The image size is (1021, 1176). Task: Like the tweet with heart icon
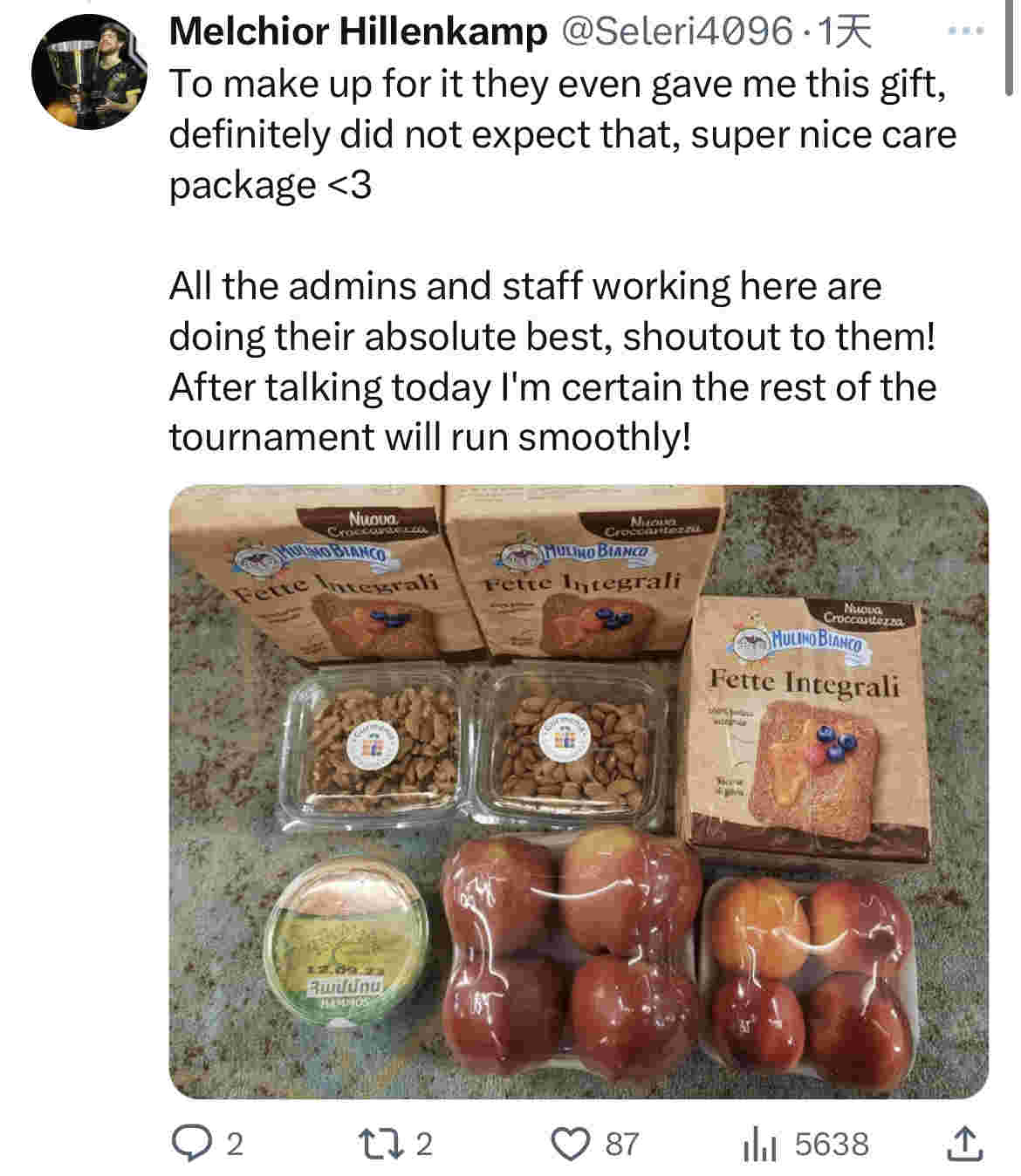click(x=572, y=1144)
